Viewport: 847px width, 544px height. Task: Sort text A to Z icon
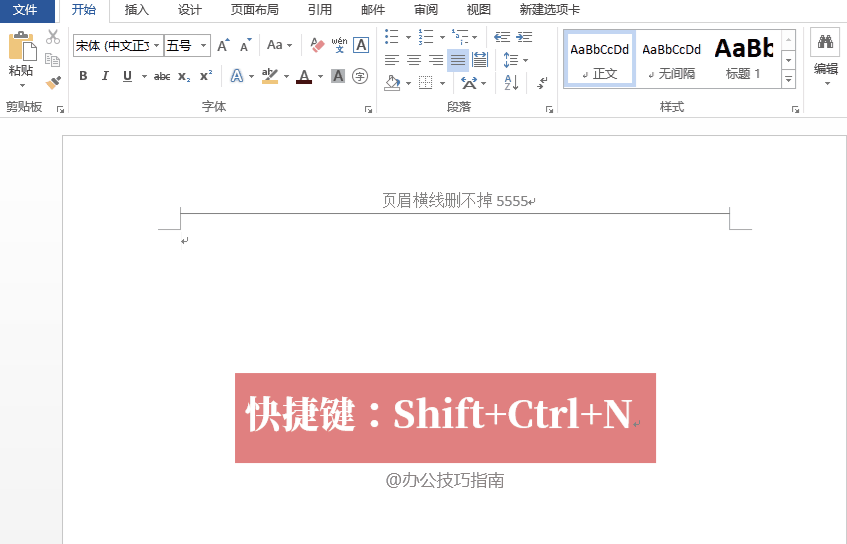(x=511, y=83)
